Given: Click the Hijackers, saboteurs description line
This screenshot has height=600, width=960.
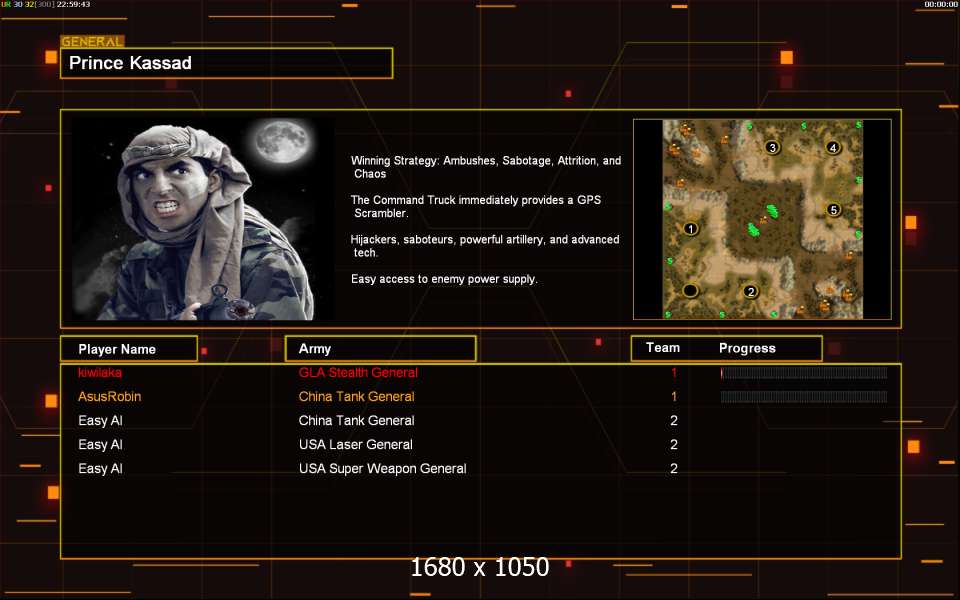Looking at the screenshot, I should coord(485,246).
